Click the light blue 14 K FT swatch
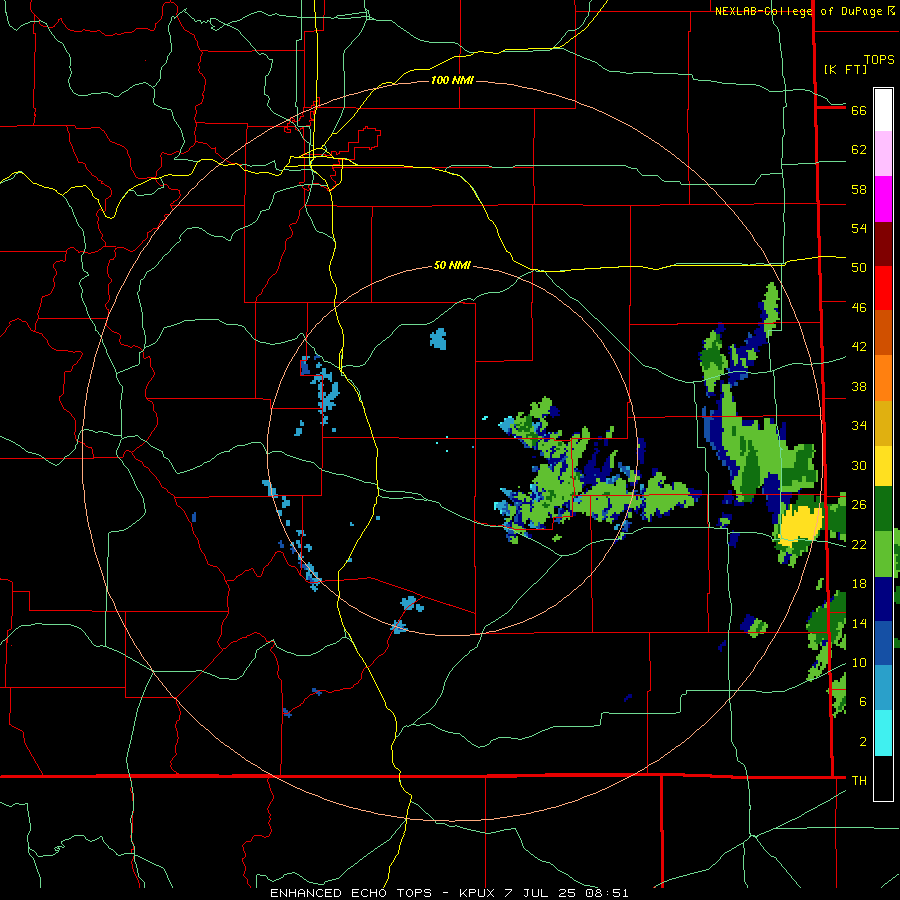 tap(883, 688)
